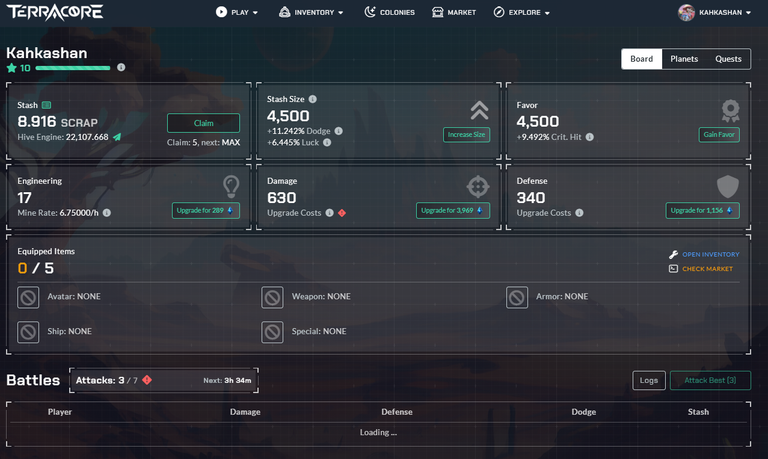Click the empty Armor slot icon
Image resolution: width=768 pixels, height=459 pixels.
coord(517,297)
